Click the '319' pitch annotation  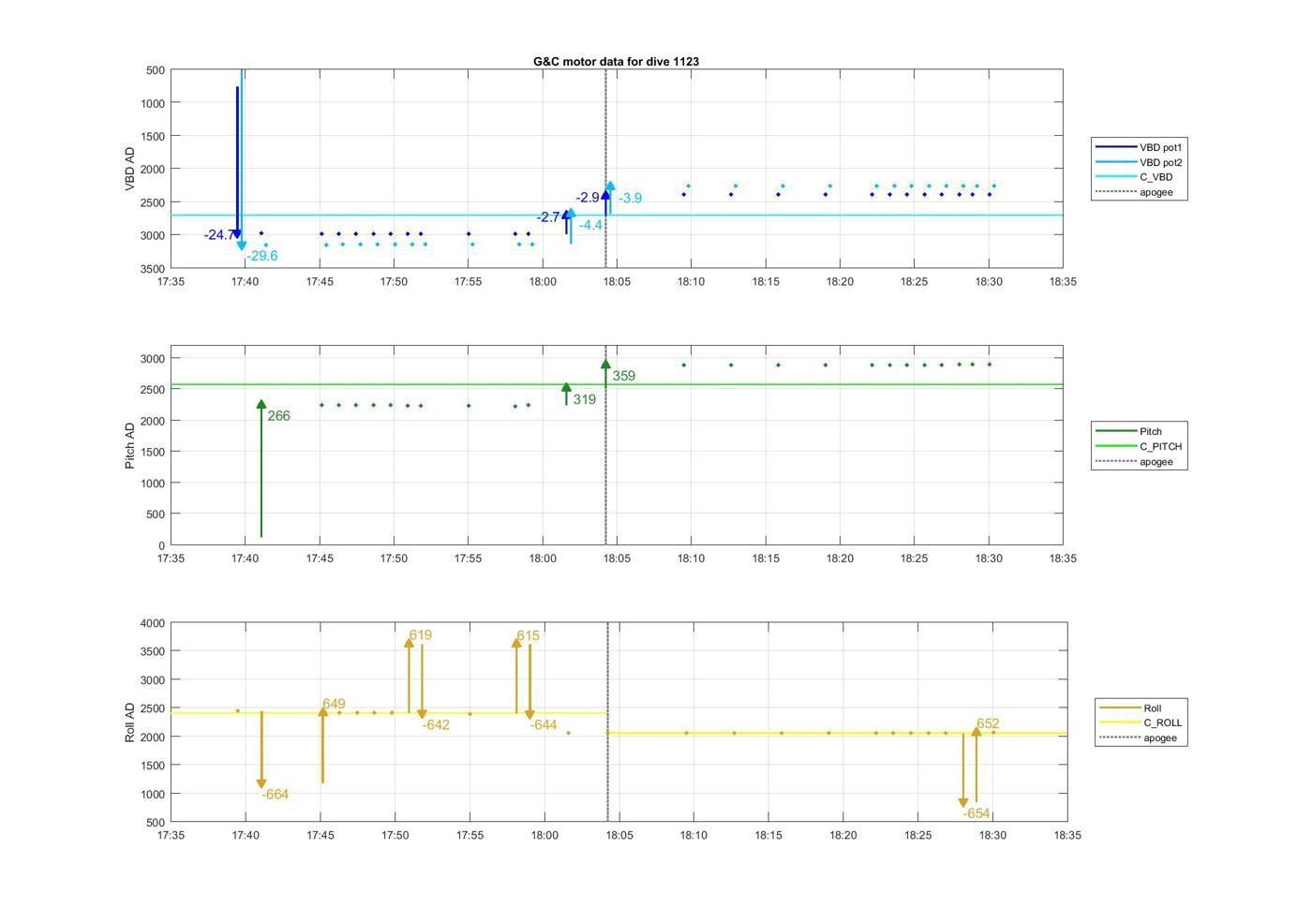pyautogui.click(x=584, y=399)
